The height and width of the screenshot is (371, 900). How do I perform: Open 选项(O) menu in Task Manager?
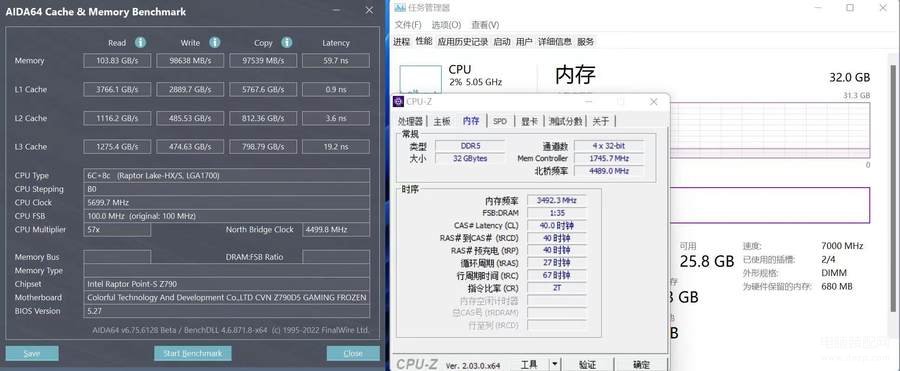pos(447,25)
